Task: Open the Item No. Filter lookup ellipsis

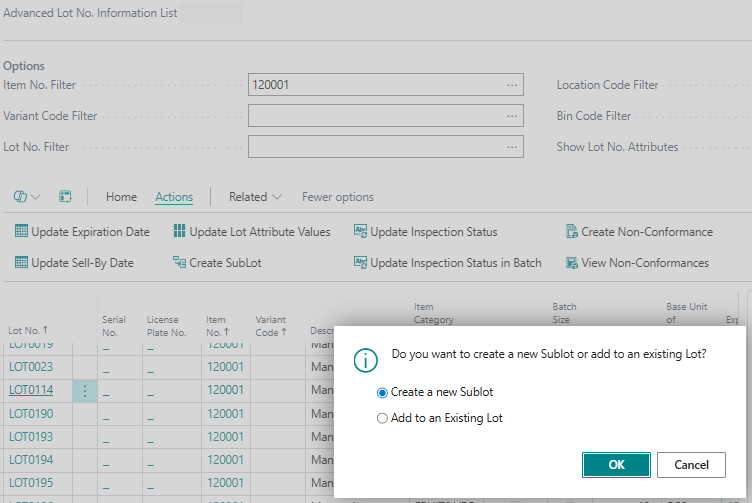Action: click(x=512, y=86)
